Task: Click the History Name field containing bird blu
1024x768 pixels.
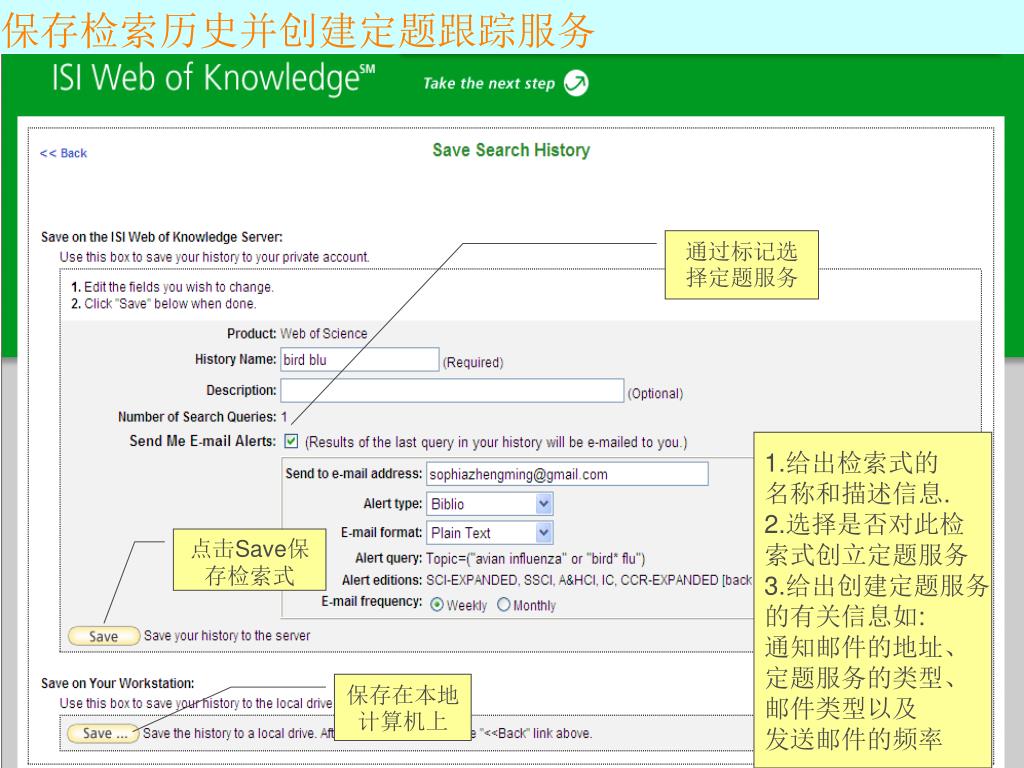Action: click(x=360, y=360)
